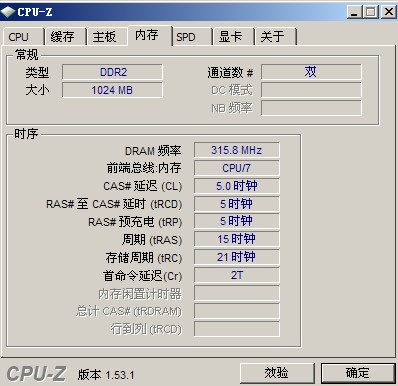Viewport: 398px width, 386px height.
Task: Click the 通道数 # label
Action: (230, 72)
